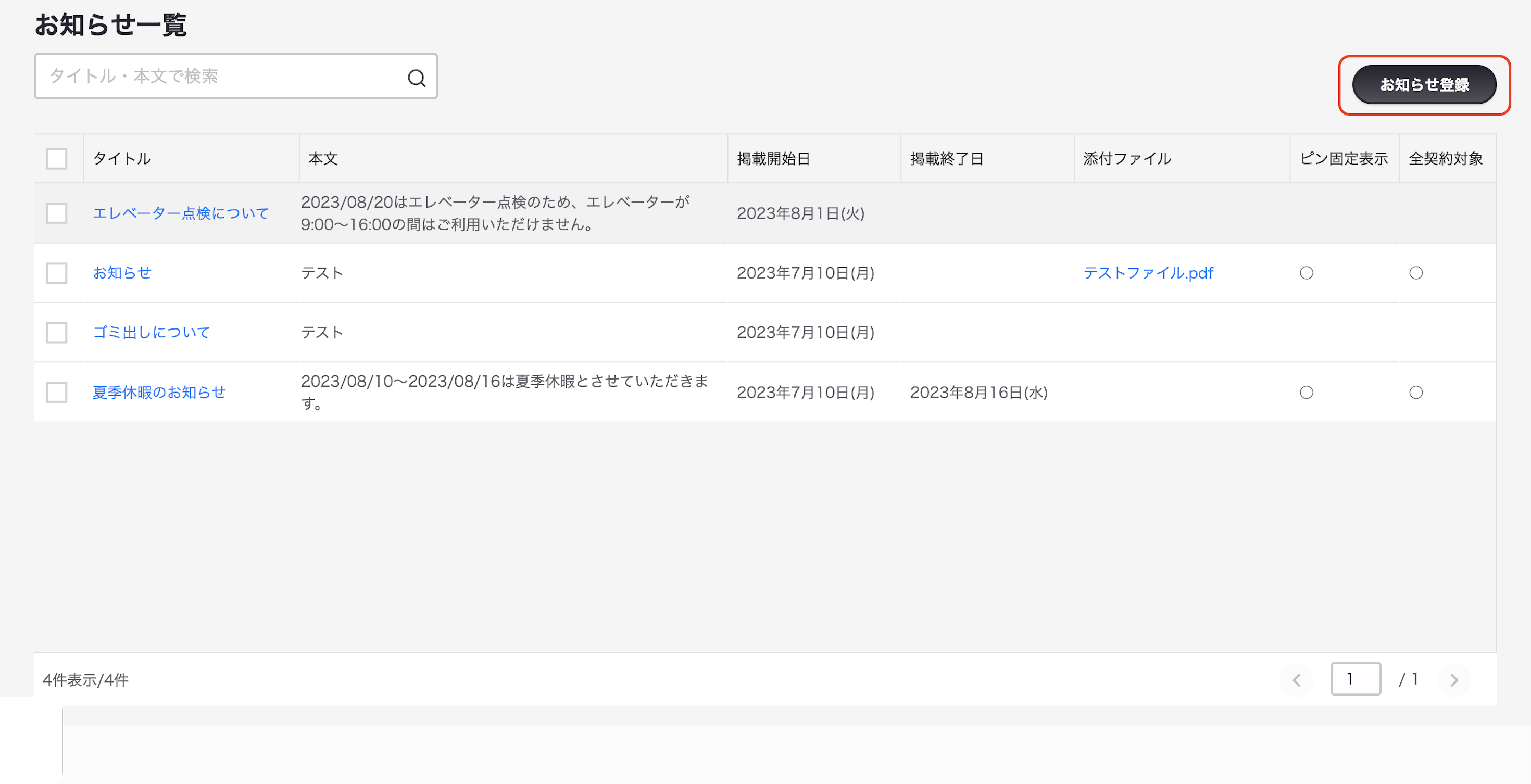Open attachment テストファイル.pdf
Image resolution: width=1531 pixels, height=784 pixels.
point(1148,273)
